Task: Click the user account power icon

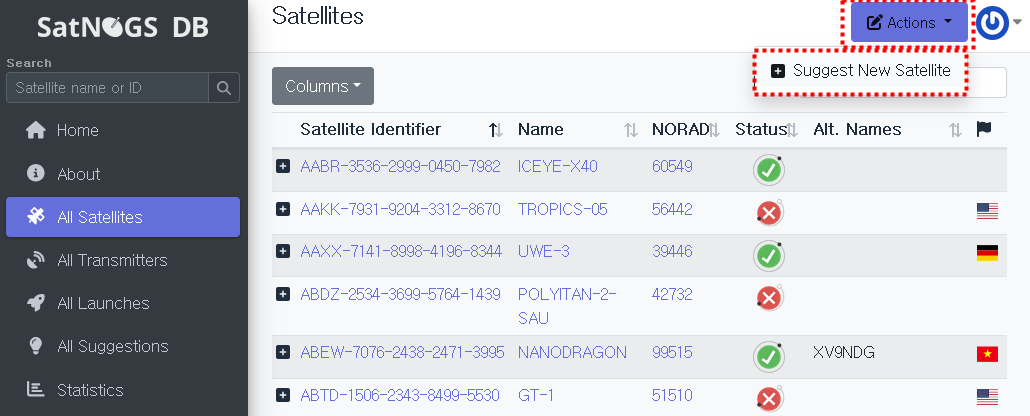Action: (x=991, y=23)
